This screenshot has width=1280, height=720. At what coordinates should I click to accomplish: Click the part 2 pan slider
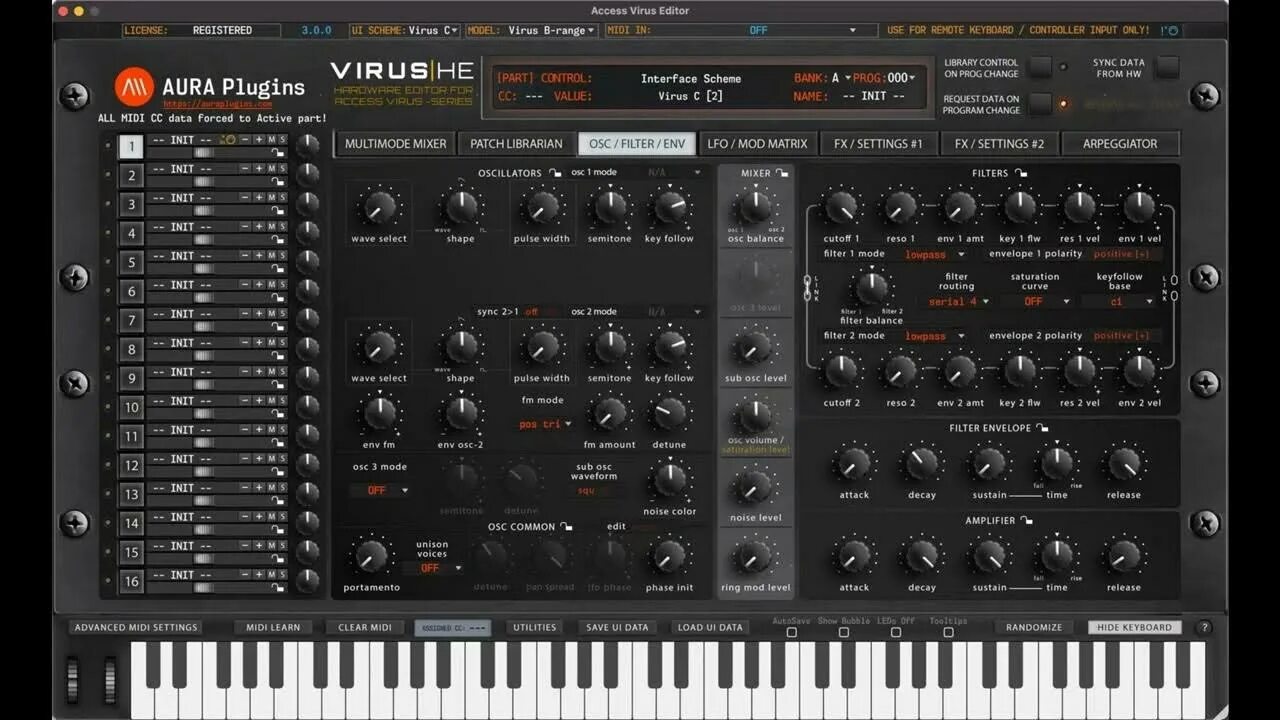203,183
